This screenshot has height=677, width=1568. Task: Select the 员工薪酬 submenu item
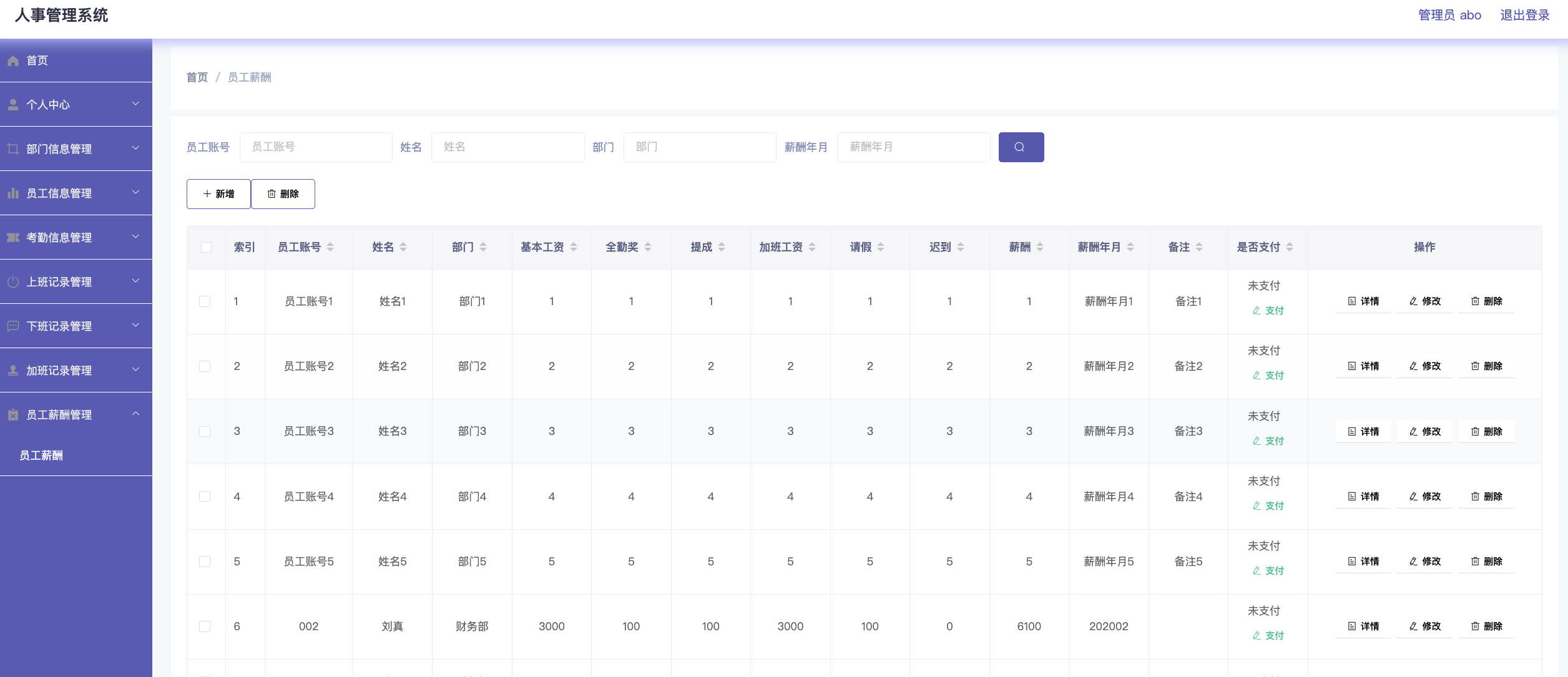tap(76, 455)
